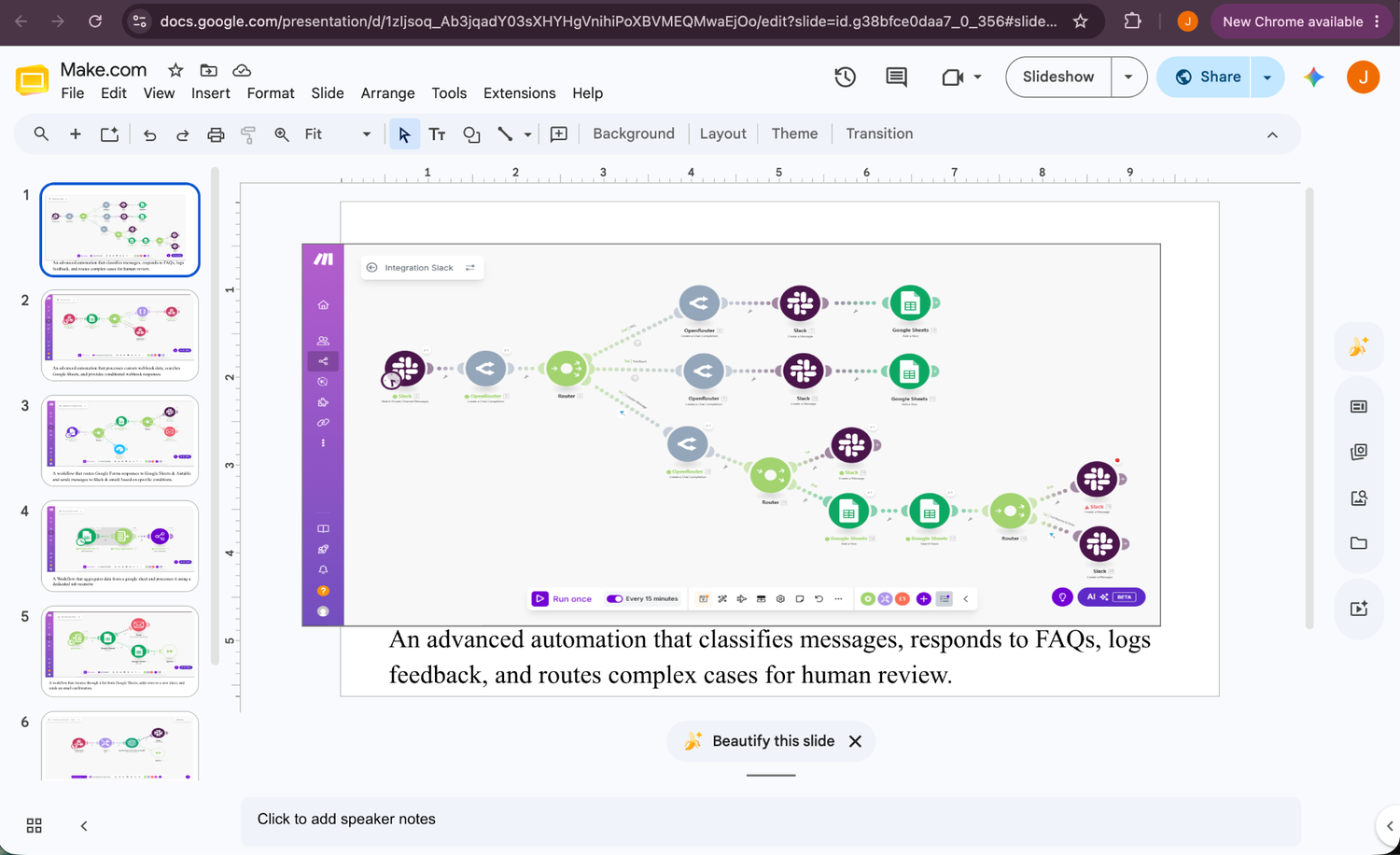Open the Google account avatar
The width and height of the screenshot is (1400, 855).
point(1364,77)
